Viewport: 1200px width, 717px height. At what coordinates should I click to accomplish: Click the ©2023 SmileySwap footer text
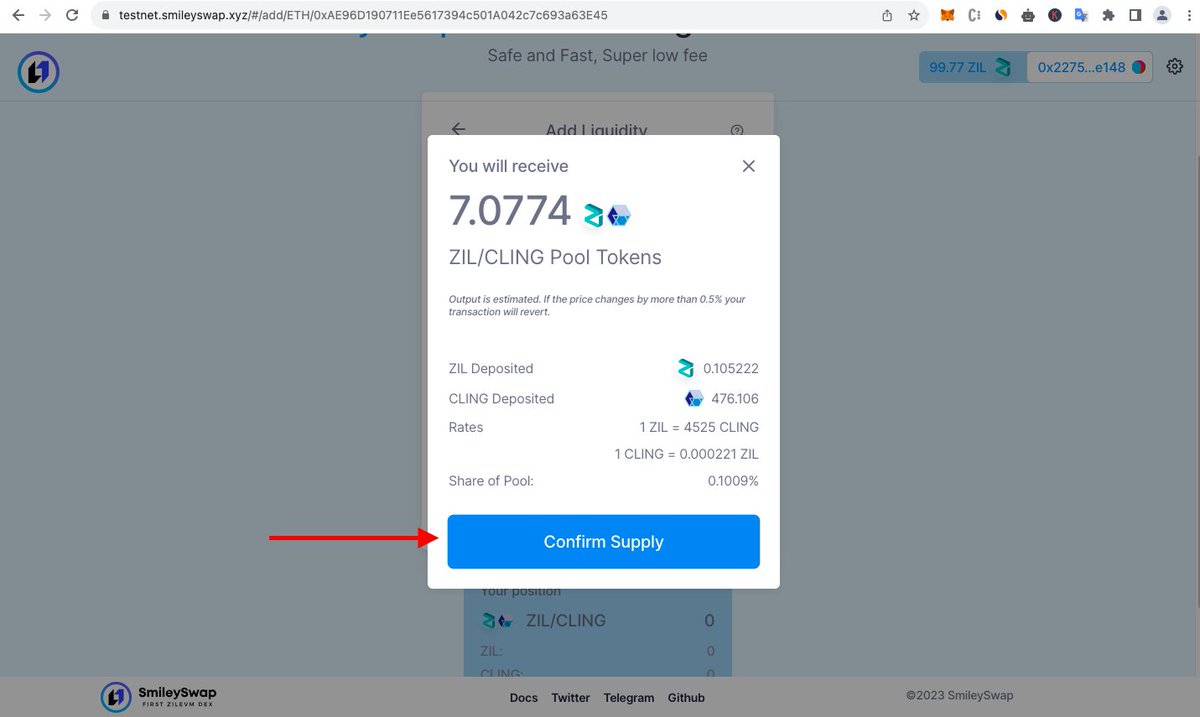tap(959, 695)
